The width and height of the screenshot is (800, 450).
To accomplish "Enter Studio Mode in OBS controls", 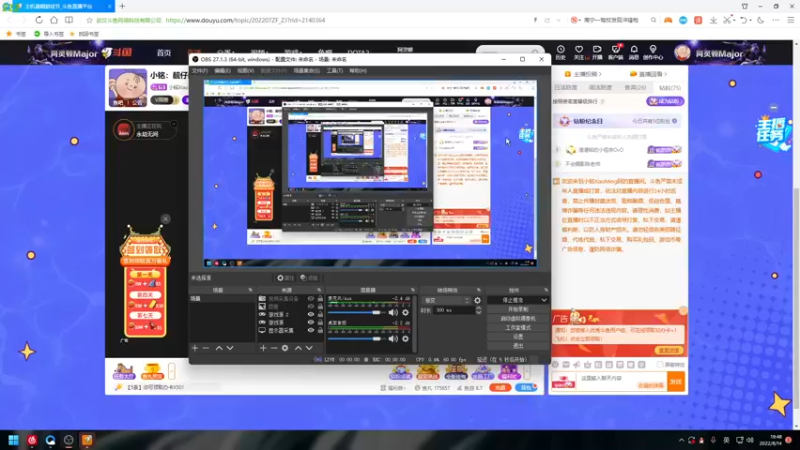I will click(x=518, y=328).
